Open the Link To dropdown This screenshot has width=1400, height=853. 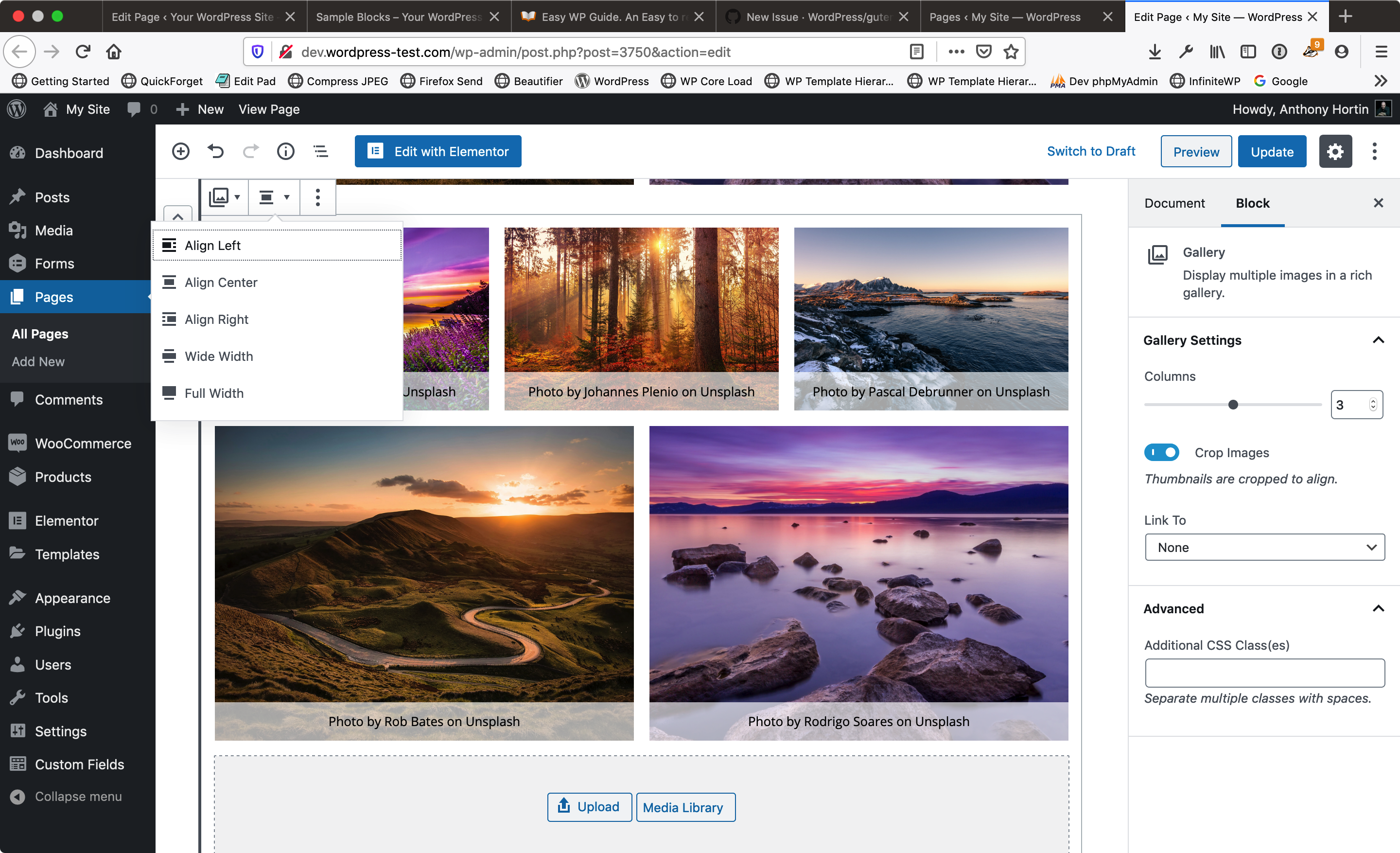click(x=1265, y=547)
